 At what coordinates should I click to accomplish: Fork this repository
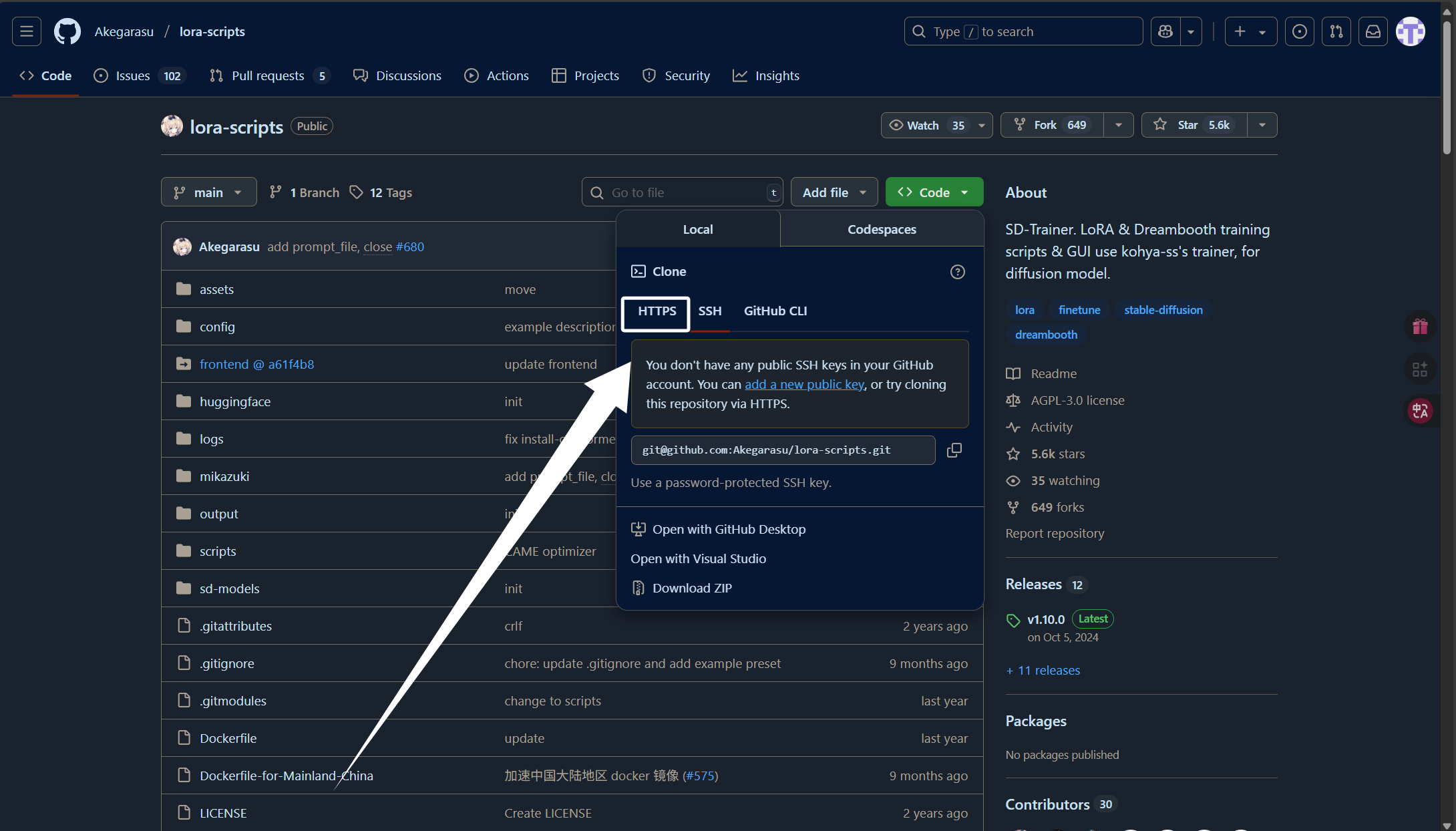coord(1051,125)
